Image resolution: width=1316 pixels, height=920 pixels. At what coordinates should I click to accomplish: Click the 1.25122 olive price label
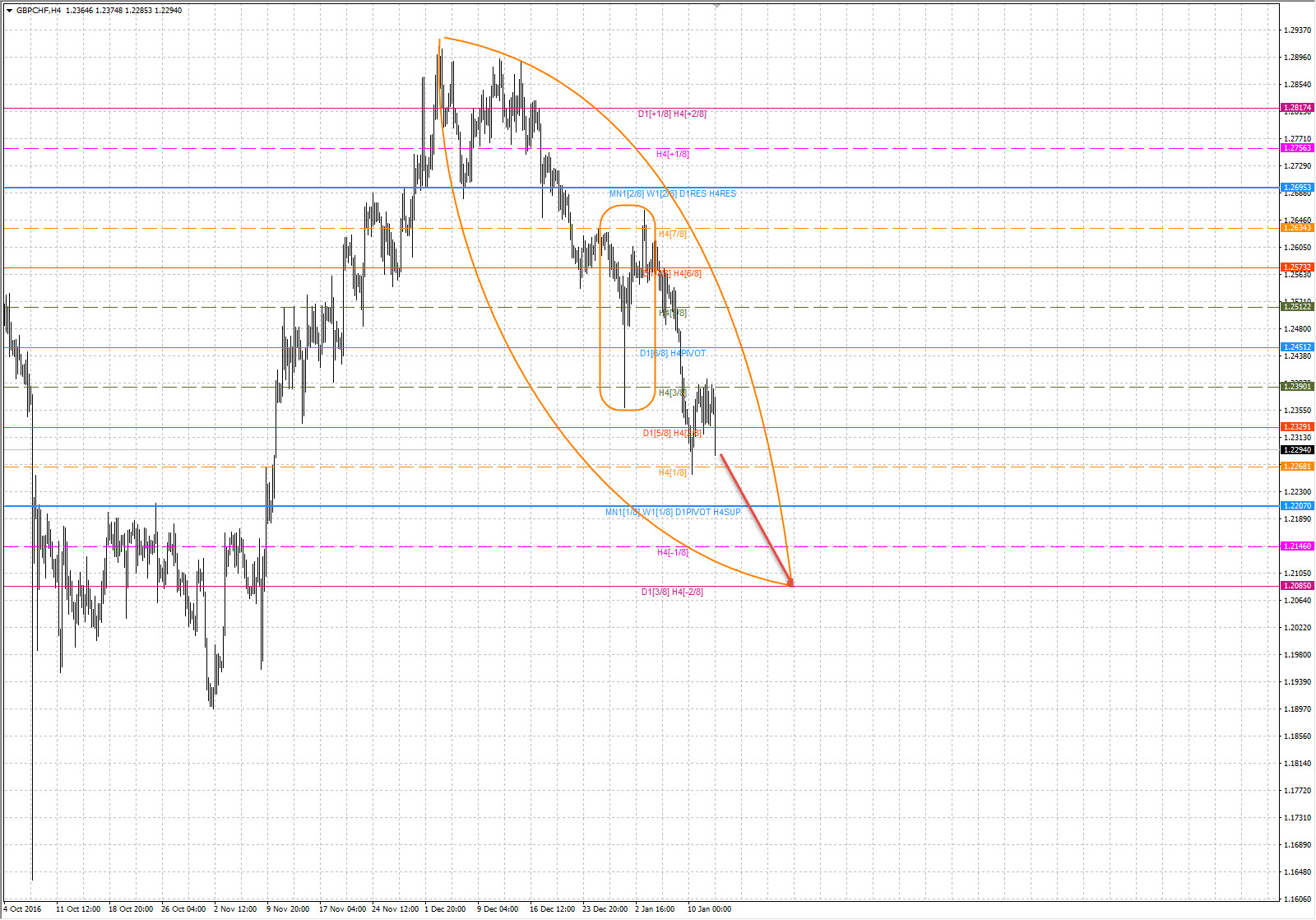tap(1297, 307)
